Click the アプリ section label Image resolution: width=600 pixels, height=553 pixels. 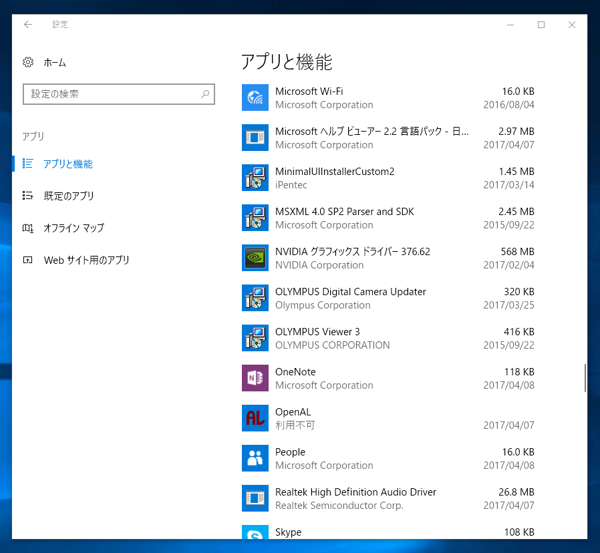(33, 137)
